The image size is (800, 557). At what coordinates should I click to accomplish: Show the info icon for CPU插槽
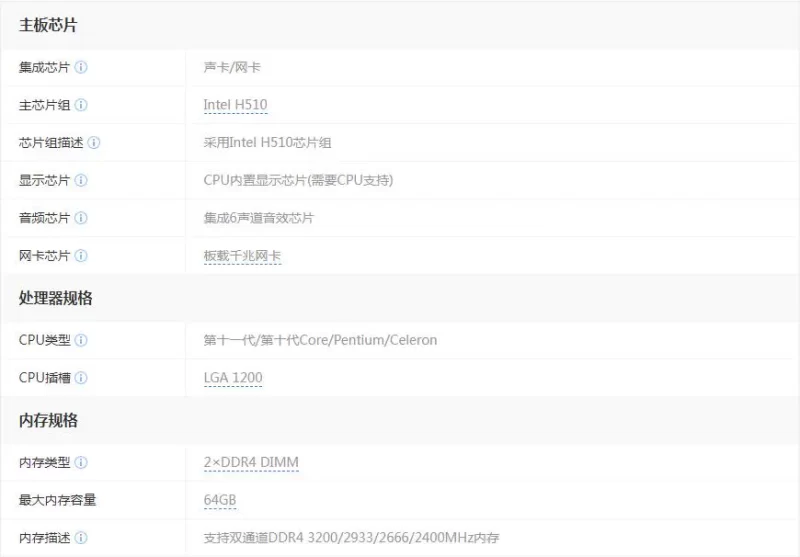point(81,378)
